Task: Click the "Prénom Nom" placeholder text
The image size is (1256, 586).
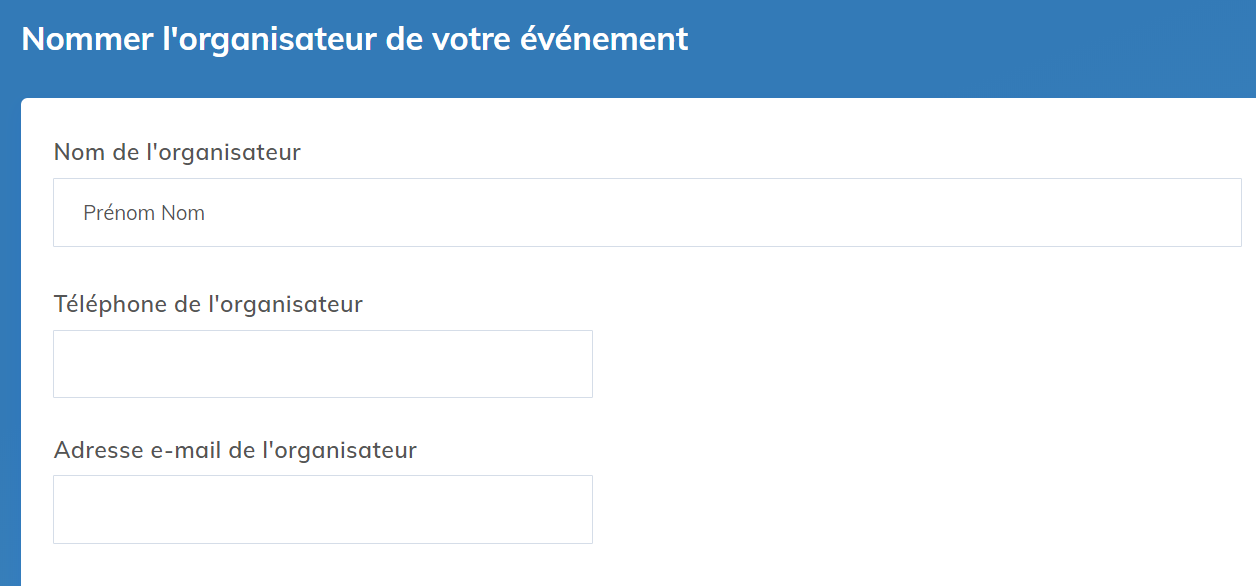Action: click(x=144, y=213)
